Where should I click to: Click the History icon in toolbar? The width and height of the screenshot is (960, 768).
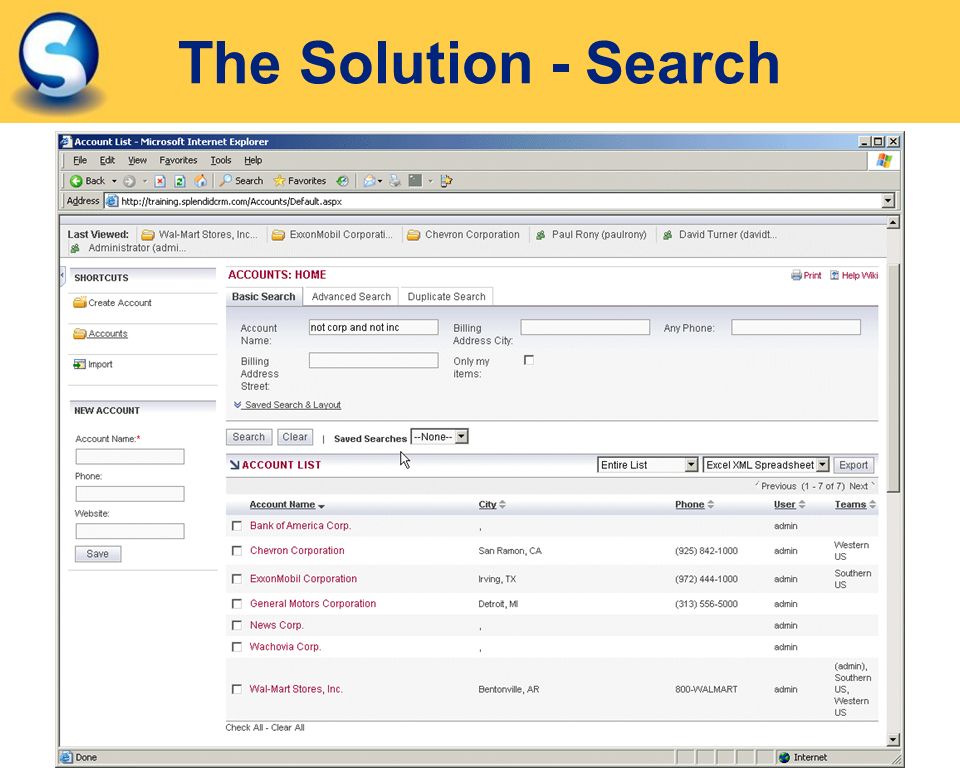(343, 181)
